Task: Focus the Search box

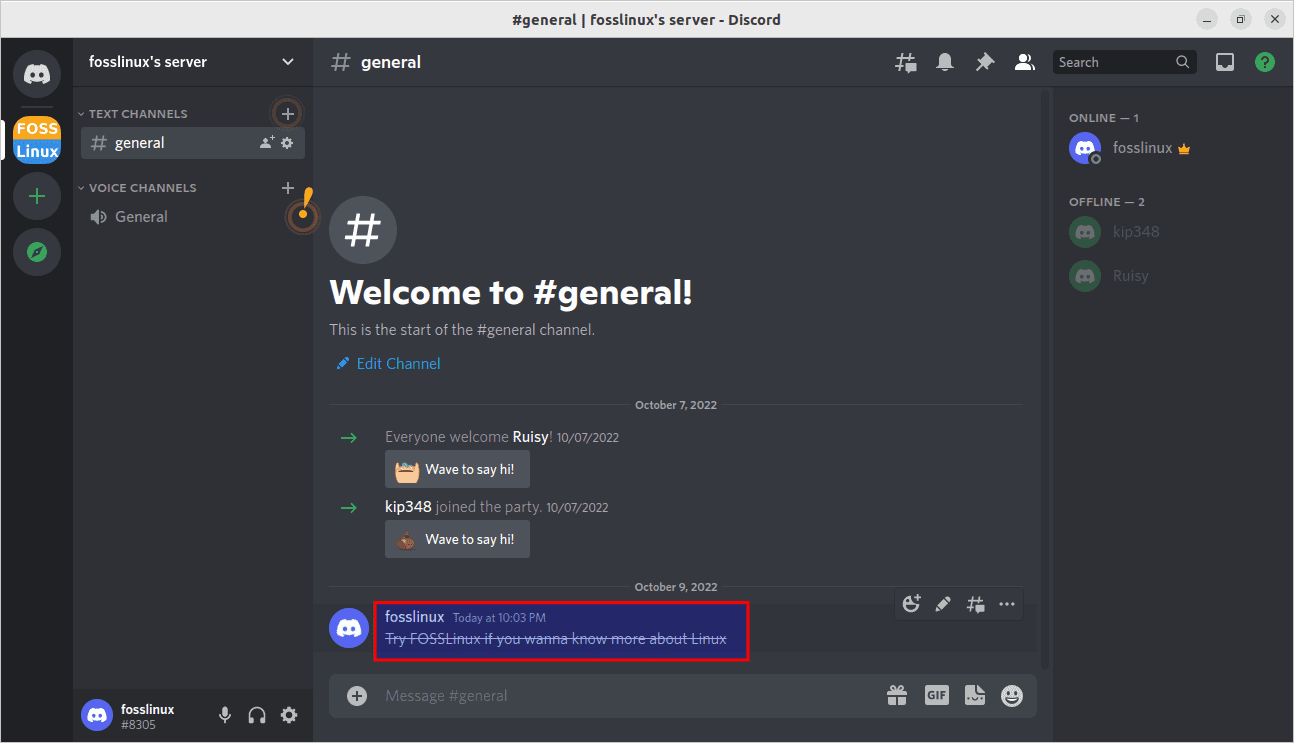Action: (1125, 62)
